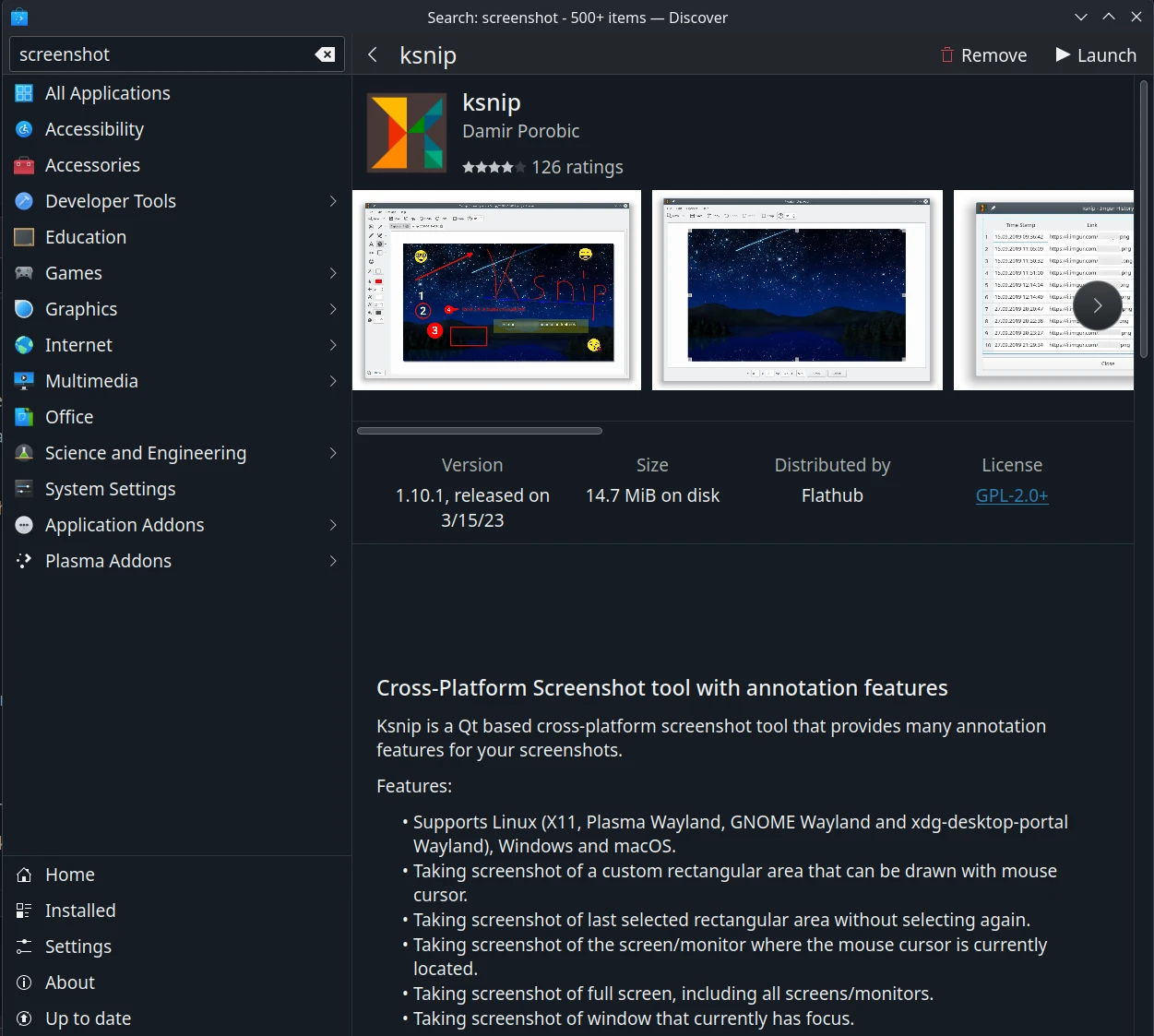The image size is (1154, 1036).
Task: Click the Accessibility category icon
Action: (x=25, y=129)
